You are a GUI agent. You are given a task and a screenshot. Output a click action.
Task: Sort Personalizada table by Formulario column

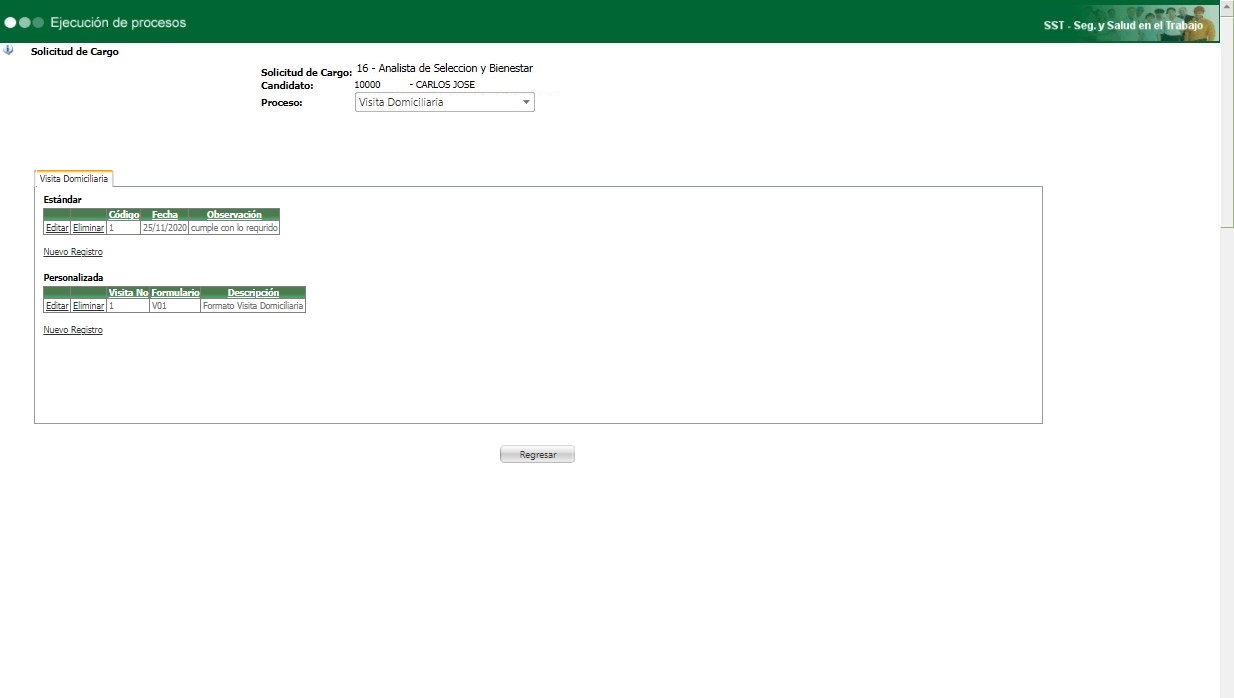[175, 292]
